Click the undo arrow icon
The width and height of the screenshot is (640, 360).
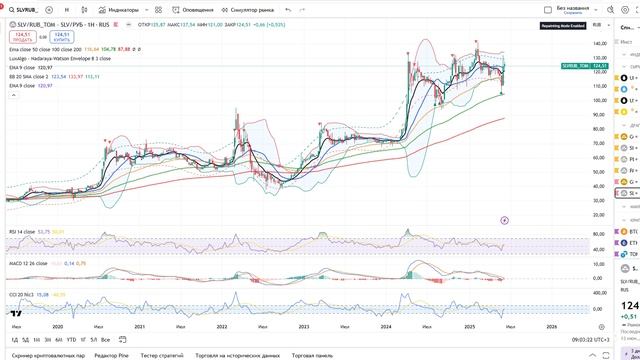click(288, 10)
